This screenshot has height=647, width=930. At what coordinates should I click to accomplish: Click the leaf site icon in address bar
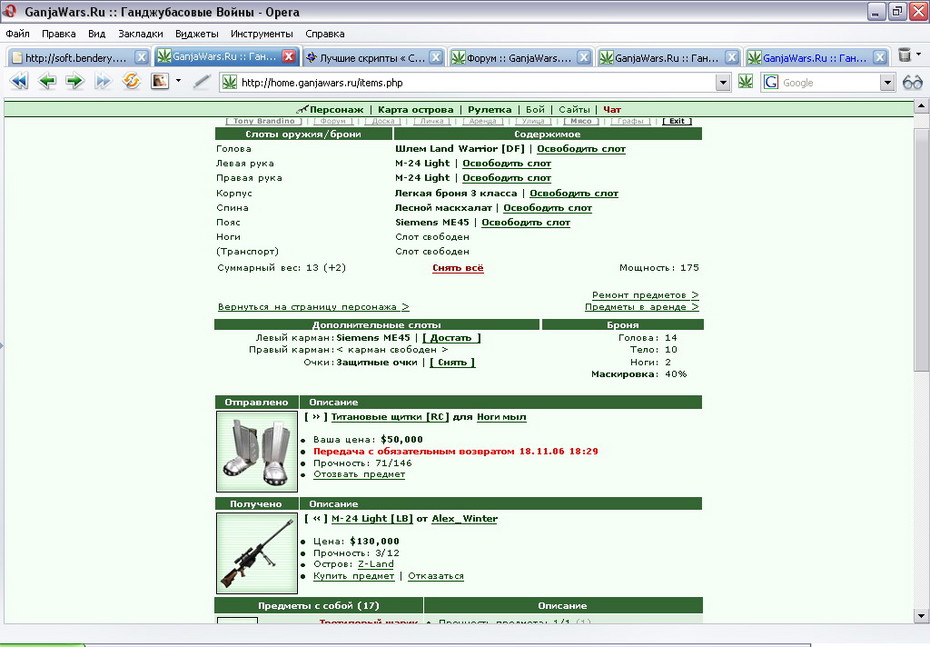(230, 82)
